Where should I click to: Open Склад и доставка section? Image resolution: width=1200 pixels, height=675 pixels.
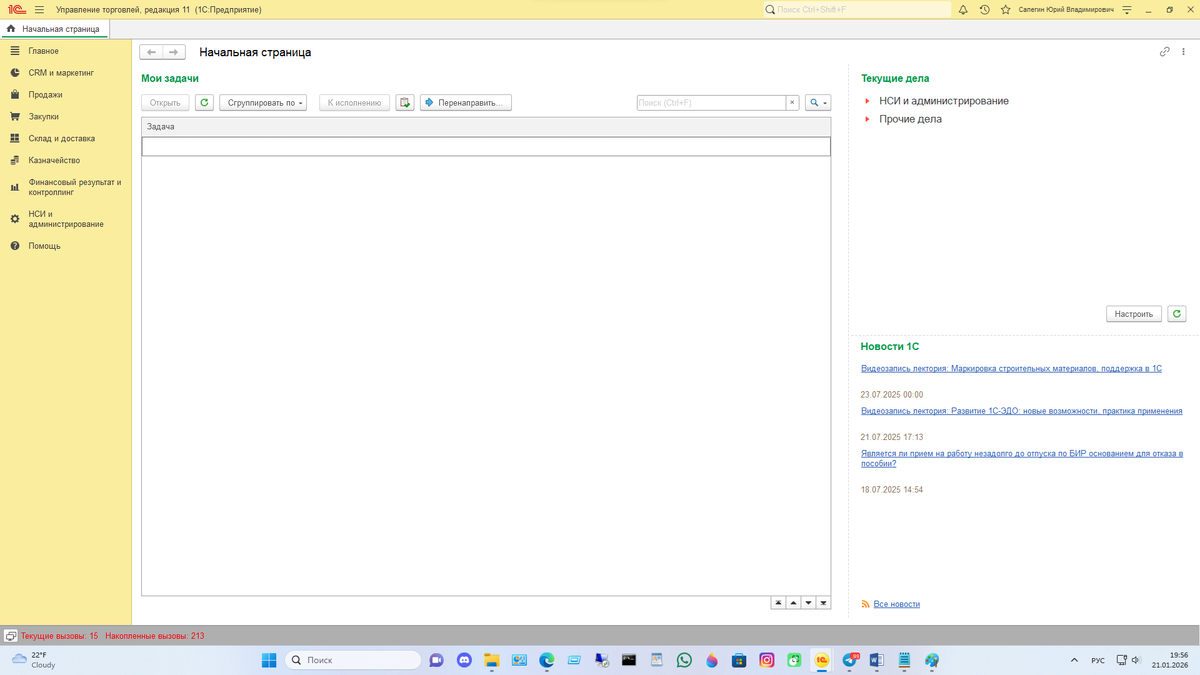click(x=61, y=139)
